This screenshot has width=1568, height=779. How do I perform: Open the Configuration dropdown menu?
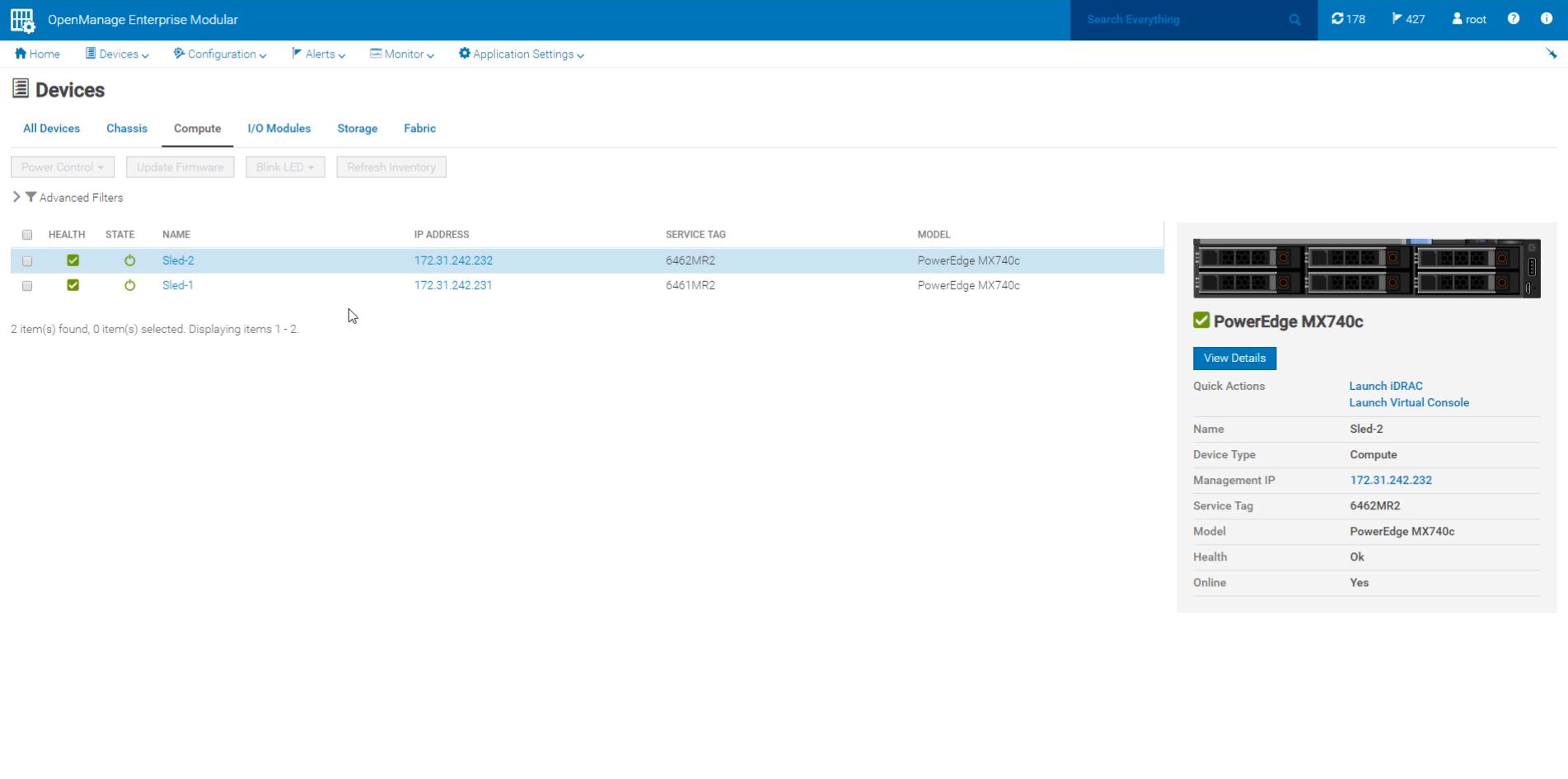[x=220, y=54]
